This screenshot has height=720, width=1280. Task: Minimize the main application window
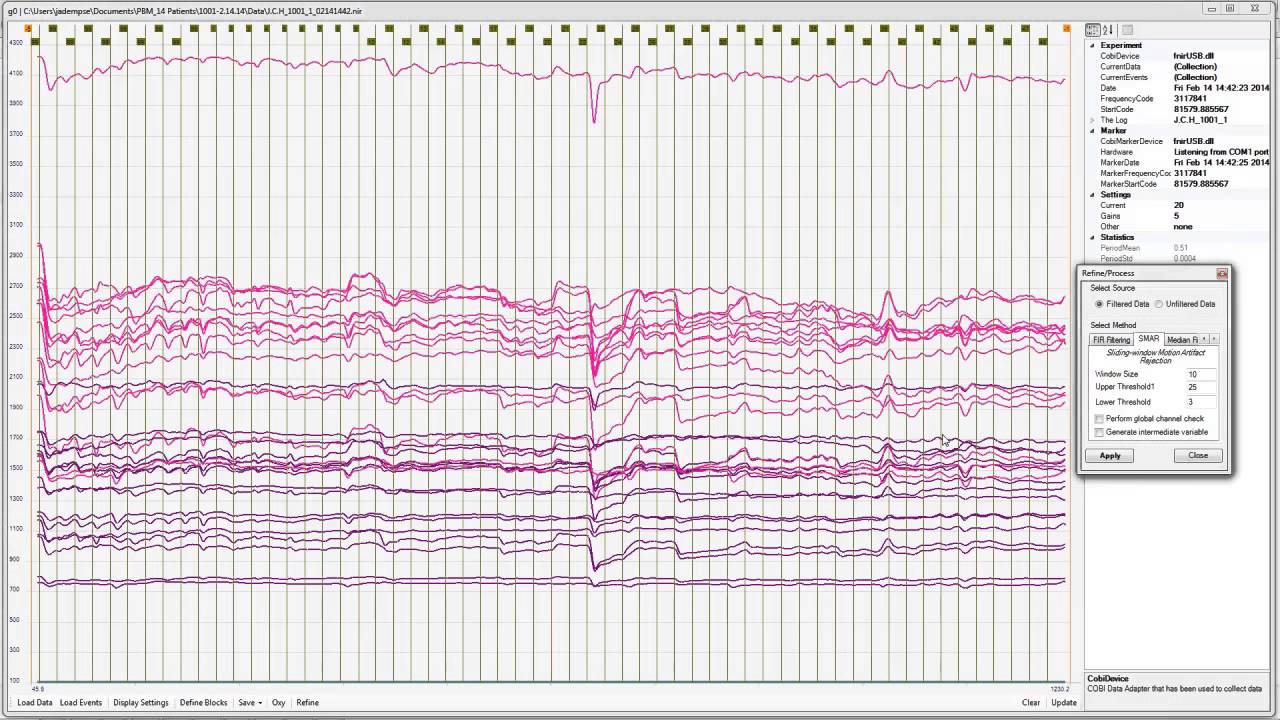[x=1212, y=9]
